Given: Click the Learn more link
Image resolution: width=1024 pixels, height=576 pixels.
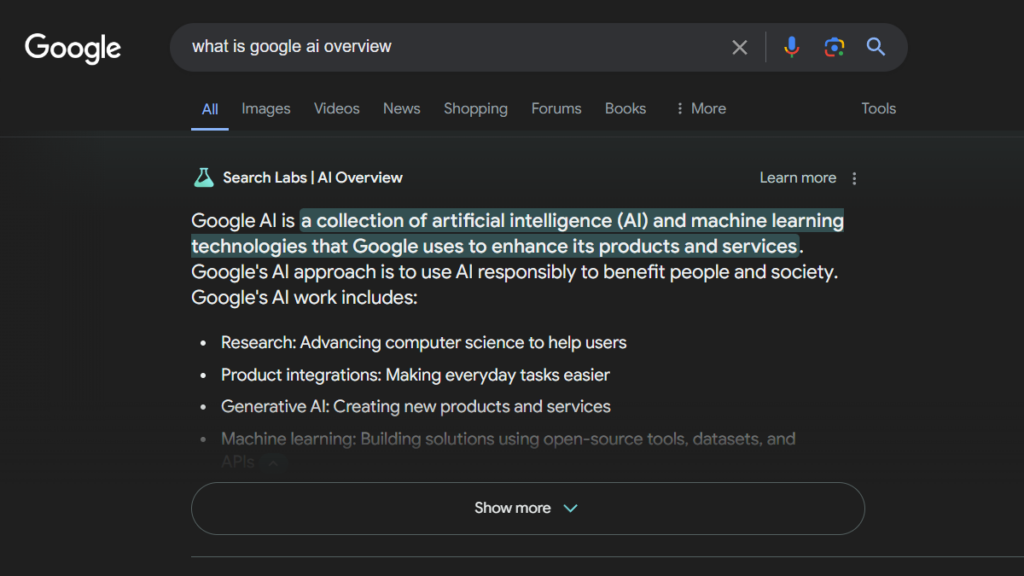Looking at the screenshot, I should pyautogui.click(x=797, y=178).
